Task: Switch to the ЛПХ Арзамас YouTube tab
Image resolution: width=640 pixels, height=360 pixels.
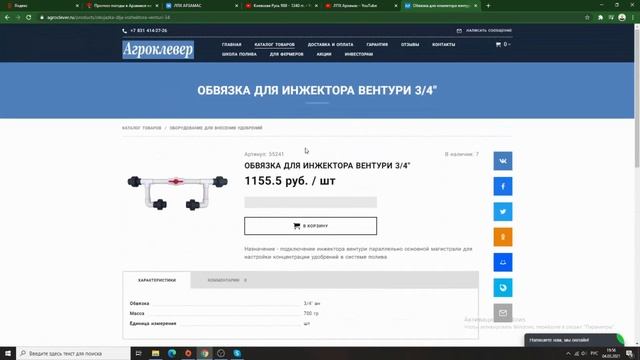Action: pos(361,6)
